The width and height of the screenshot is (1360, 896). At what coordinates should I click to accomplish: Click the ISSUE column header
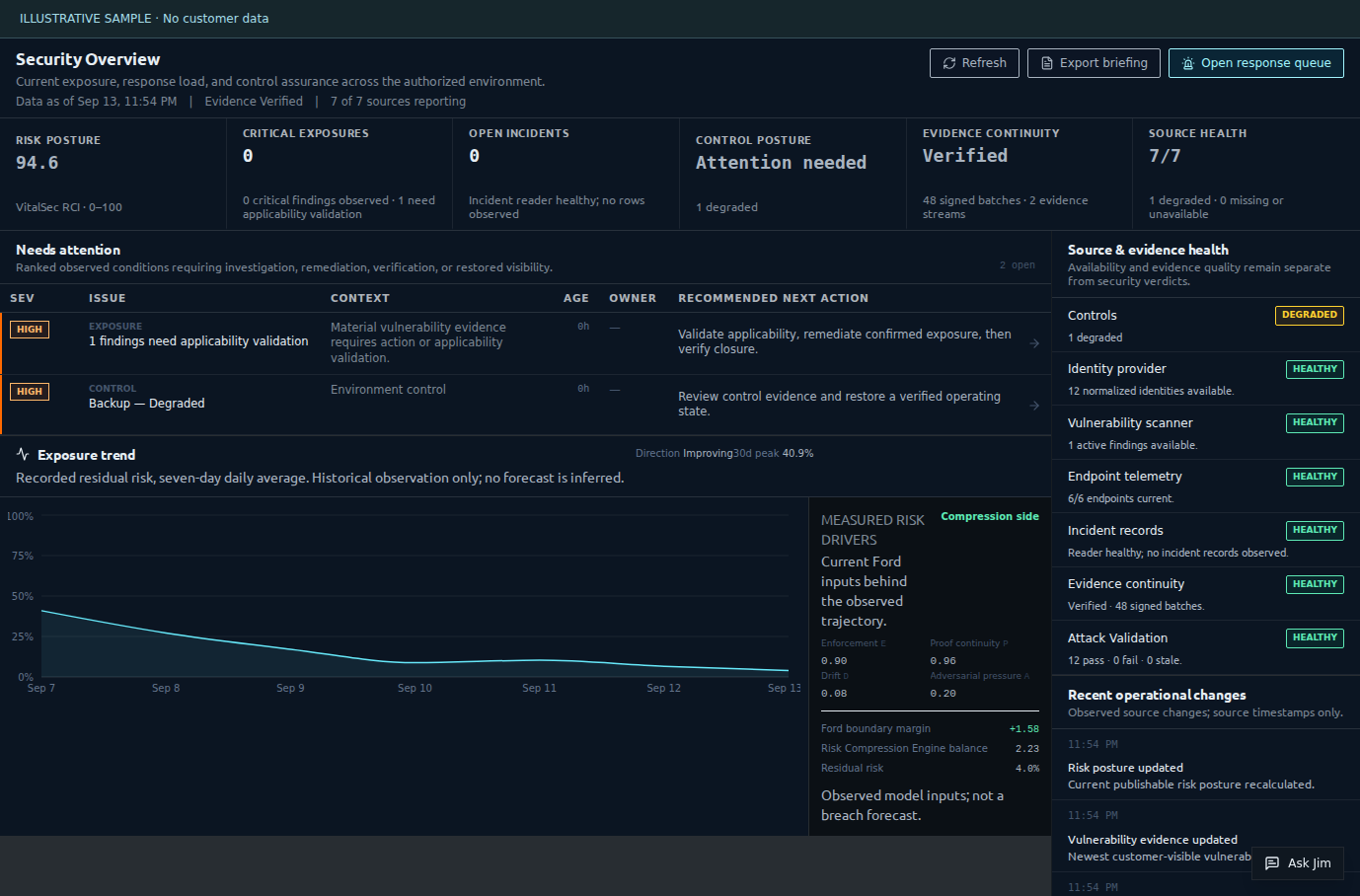(x=108, y=298)
